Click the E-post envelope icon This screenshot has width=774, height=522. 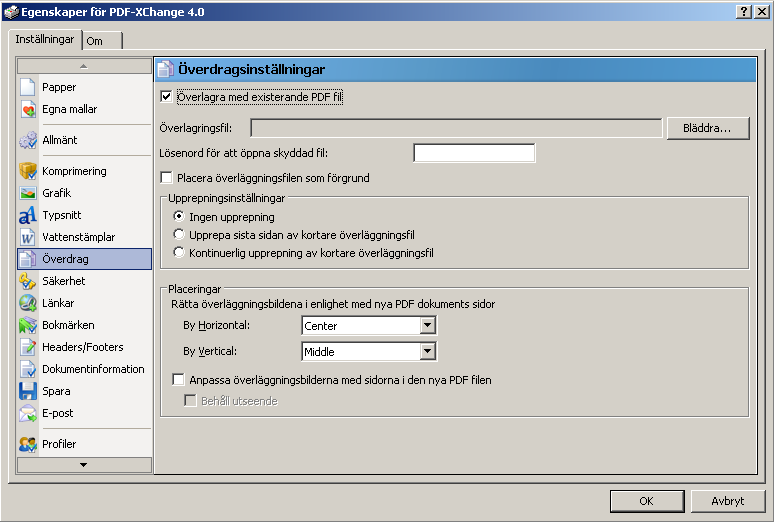(x=28, y=413)
